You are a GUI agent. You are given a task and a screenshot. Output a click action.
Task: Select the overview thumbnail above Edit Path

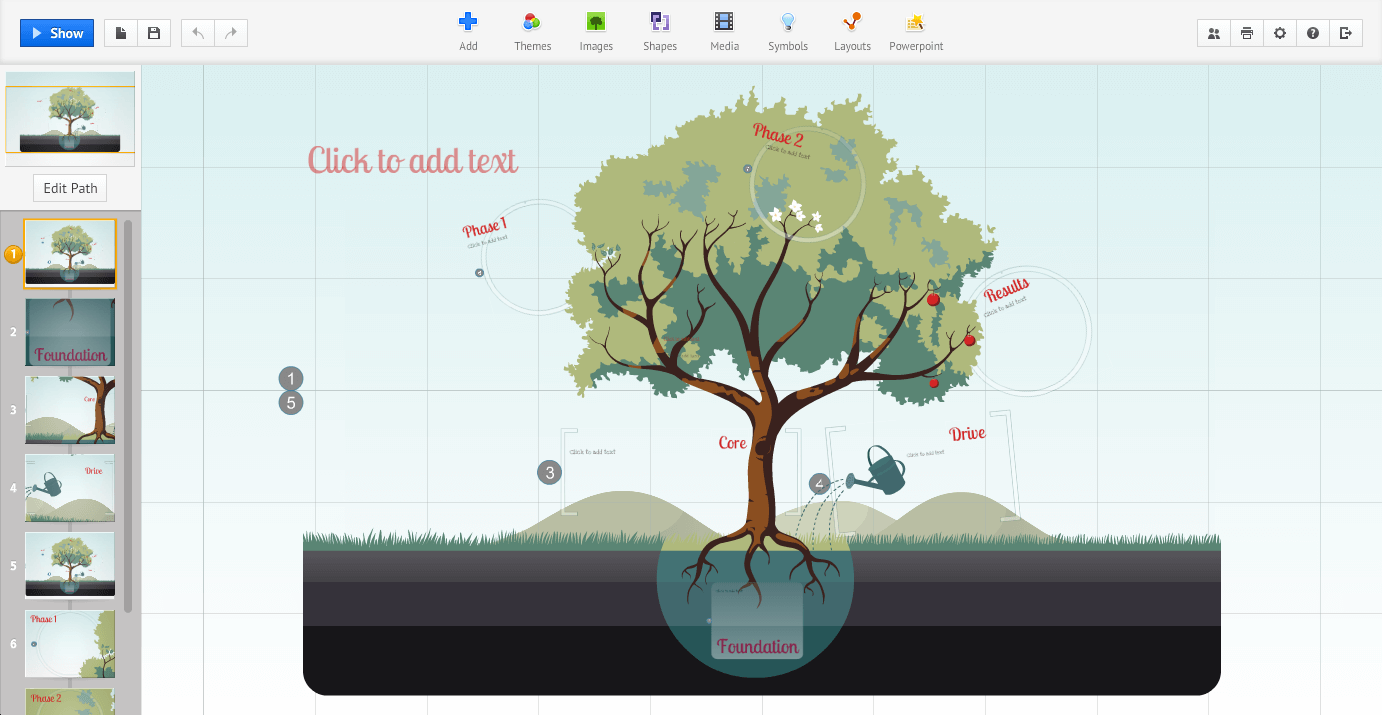70,119
